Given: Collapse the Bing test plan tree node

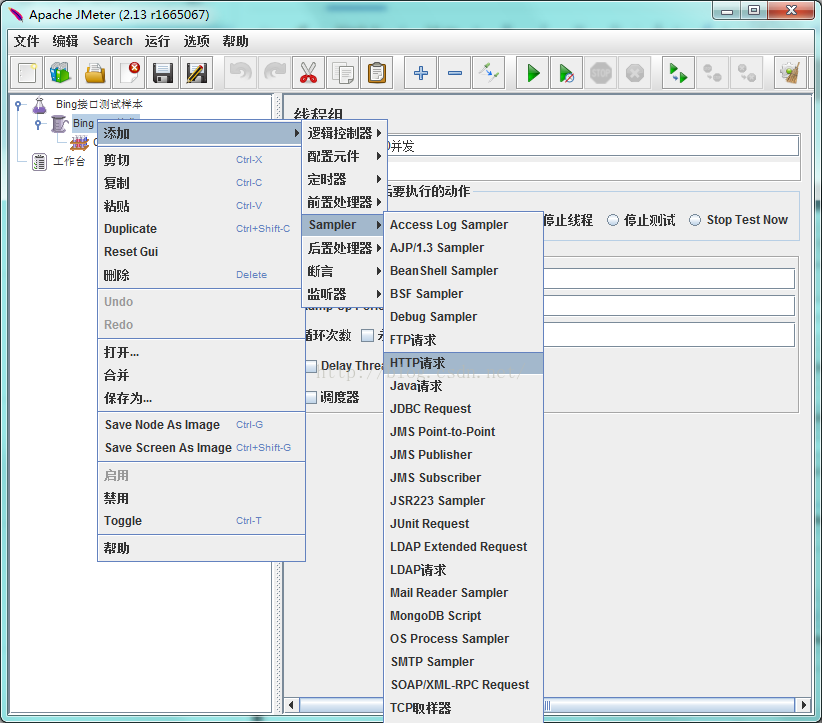Looking at the screenshot, I should [18, 105].
